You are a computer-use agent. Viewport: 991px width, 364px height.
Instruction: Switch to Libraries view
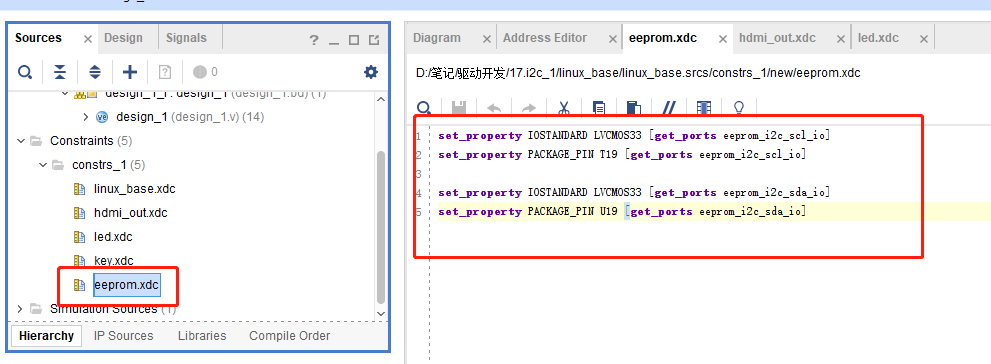202,336
